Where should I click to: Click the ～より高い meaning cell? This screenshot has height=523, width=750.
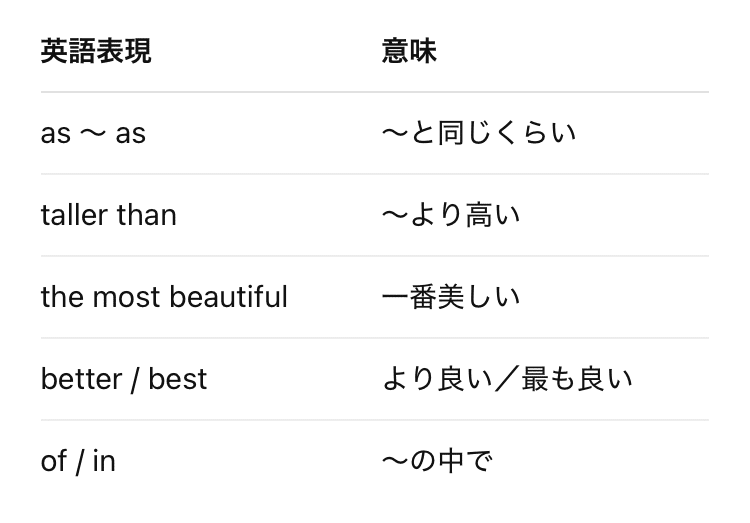[x=450, y=215]
